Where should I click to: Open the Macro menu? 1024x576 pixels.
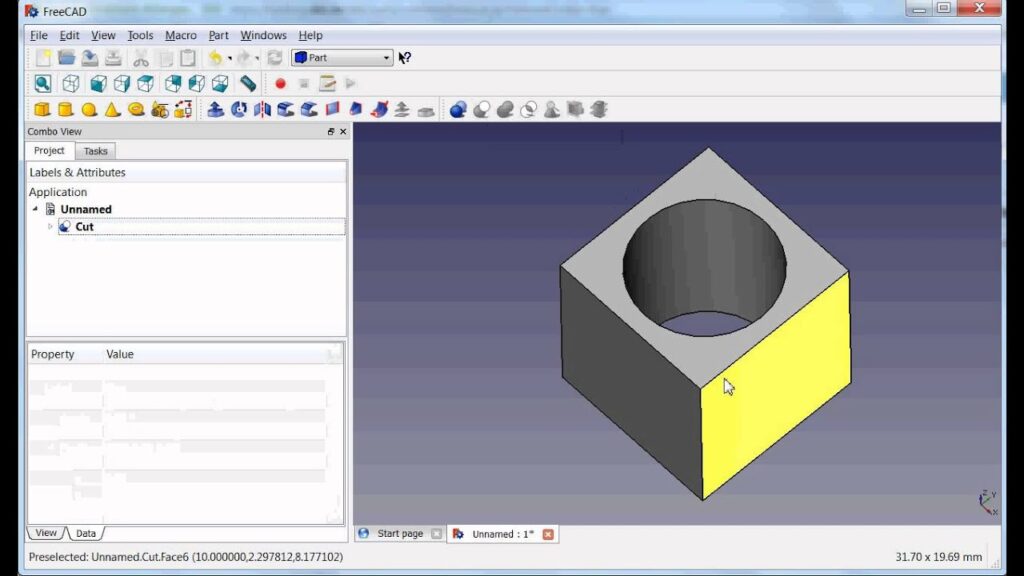181,35
